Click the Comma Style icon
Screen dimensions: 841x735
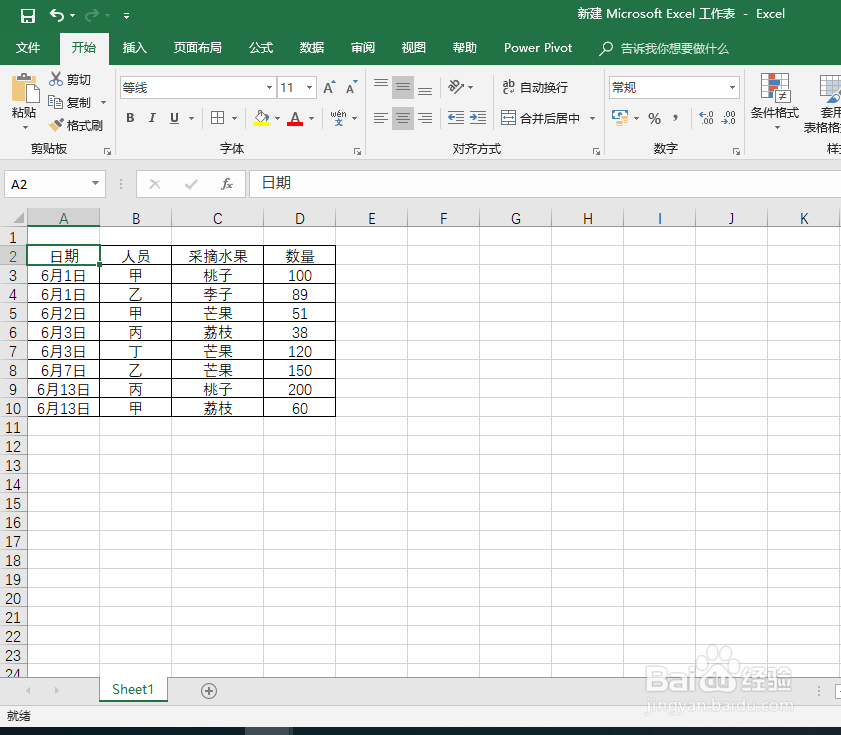(675, 117)
